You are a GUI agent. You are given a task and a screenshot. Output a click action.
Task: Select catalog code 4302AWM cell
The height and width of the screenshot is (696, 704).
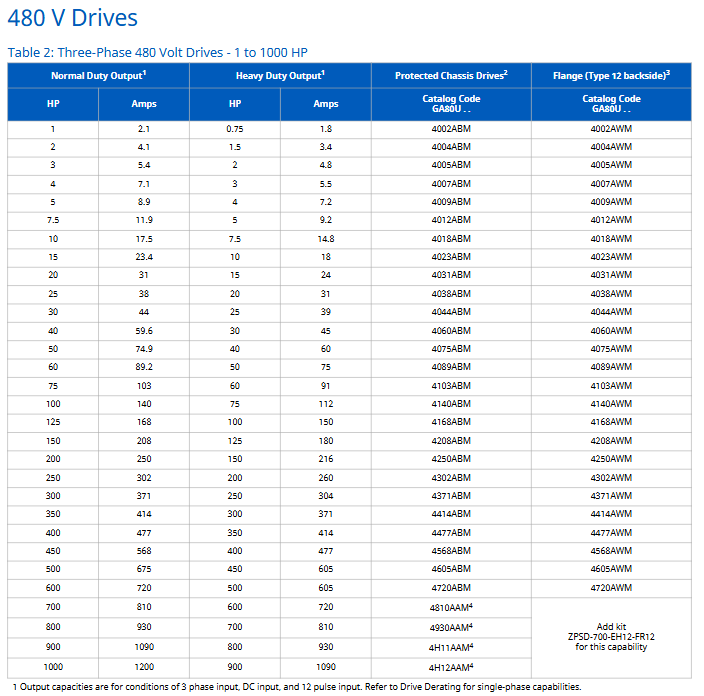(610, 477)
